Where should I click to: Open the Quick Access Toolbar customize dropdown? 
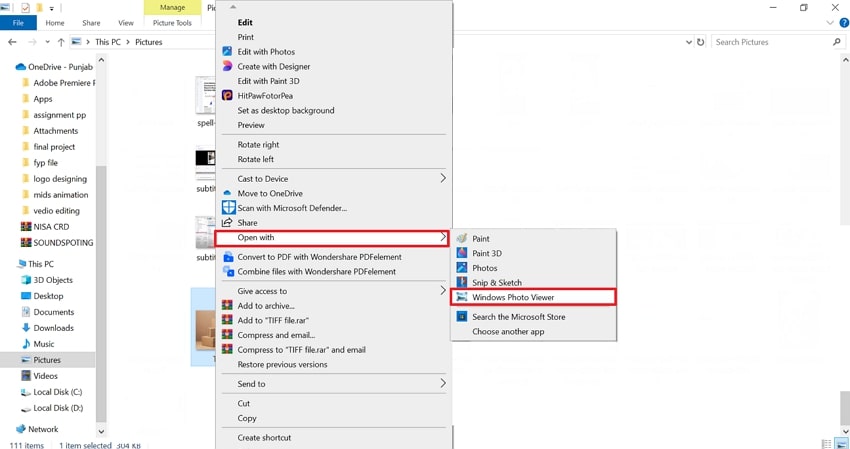pyautogui.click(x=51, y=8)
